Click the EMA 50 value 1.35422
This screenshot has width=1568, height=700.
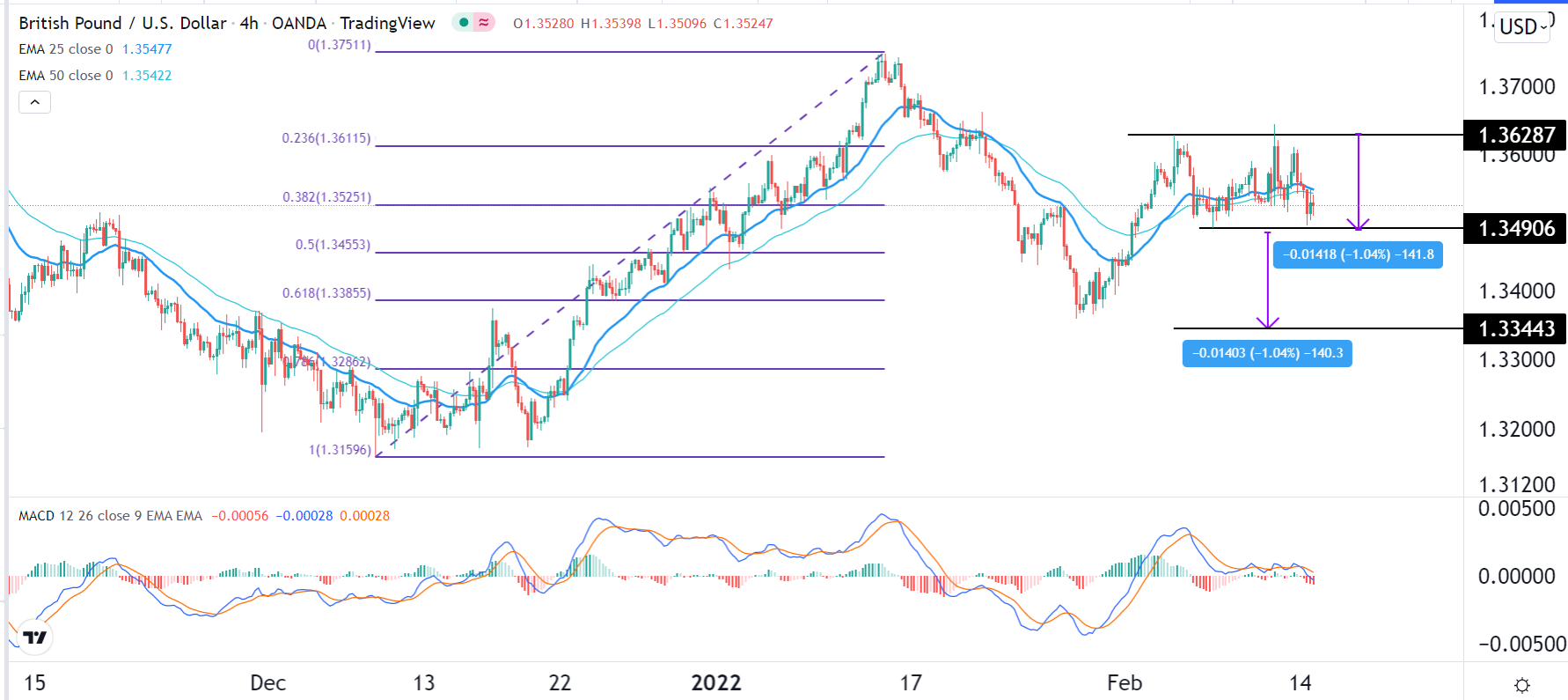tap(147, 76)
